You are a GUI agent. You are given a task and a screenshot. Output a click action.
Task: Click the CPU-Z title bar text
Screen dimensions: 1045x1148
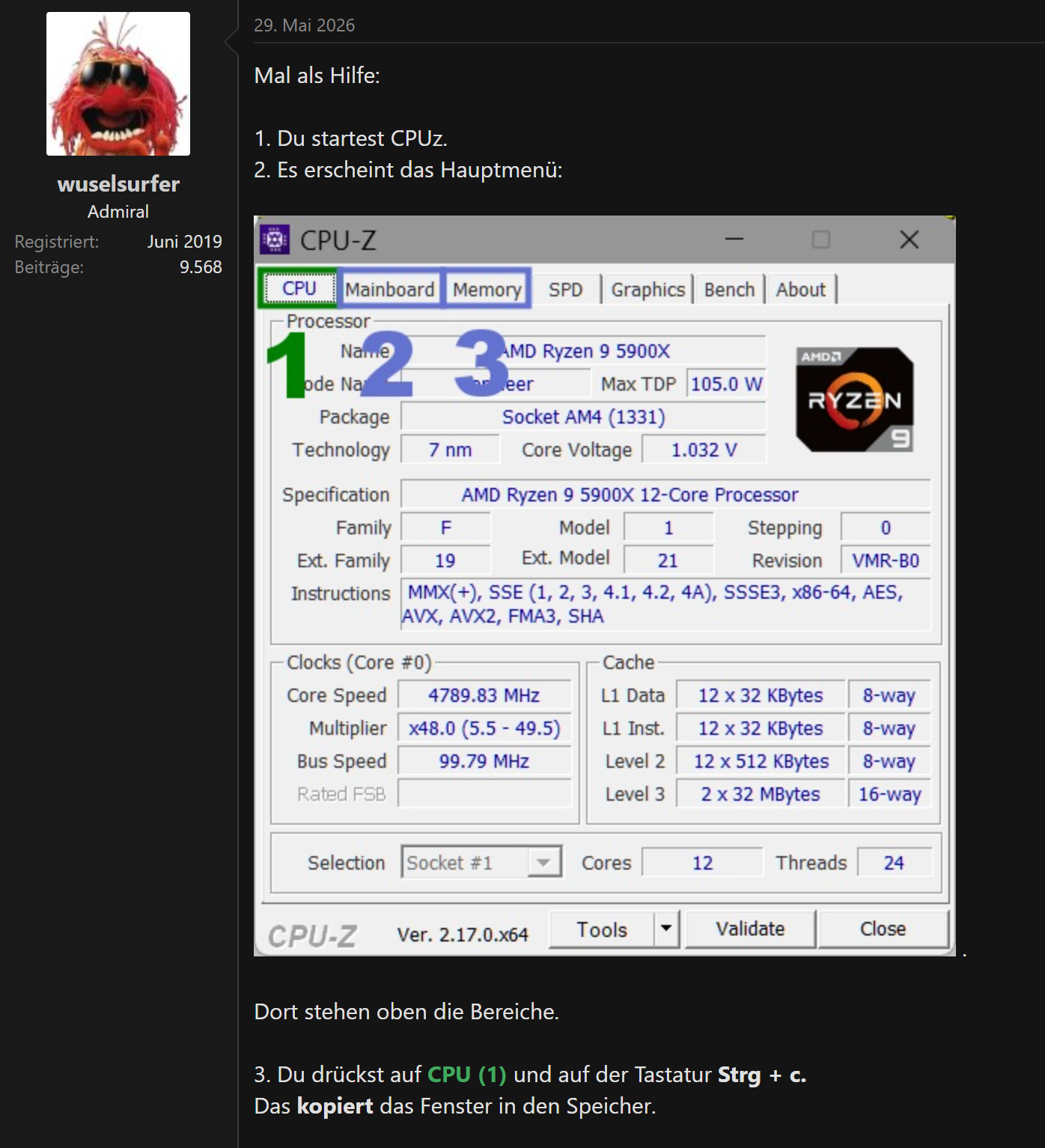tap(338, 240)
